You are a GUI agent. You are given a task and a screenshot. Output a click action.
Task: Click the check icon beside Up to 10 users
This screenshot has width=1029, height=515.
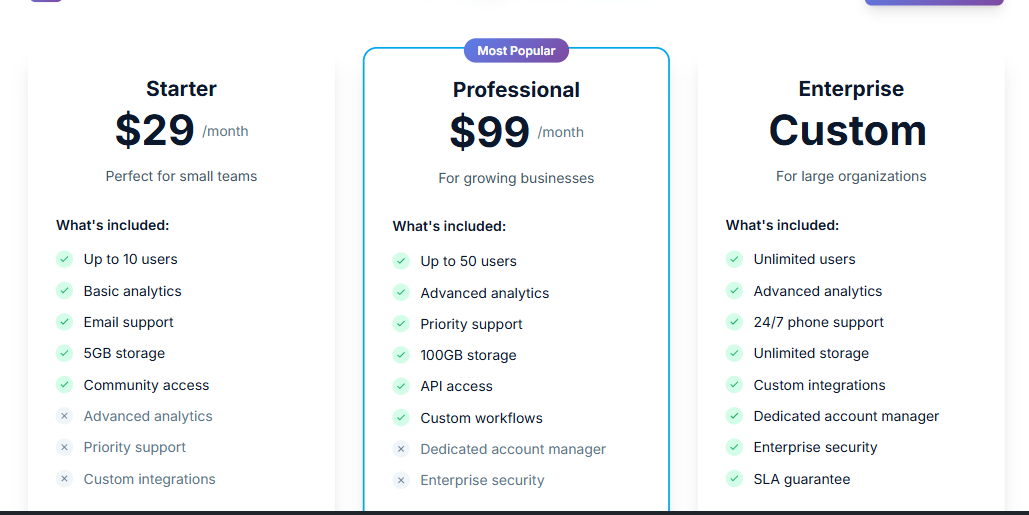pos(65,259)
